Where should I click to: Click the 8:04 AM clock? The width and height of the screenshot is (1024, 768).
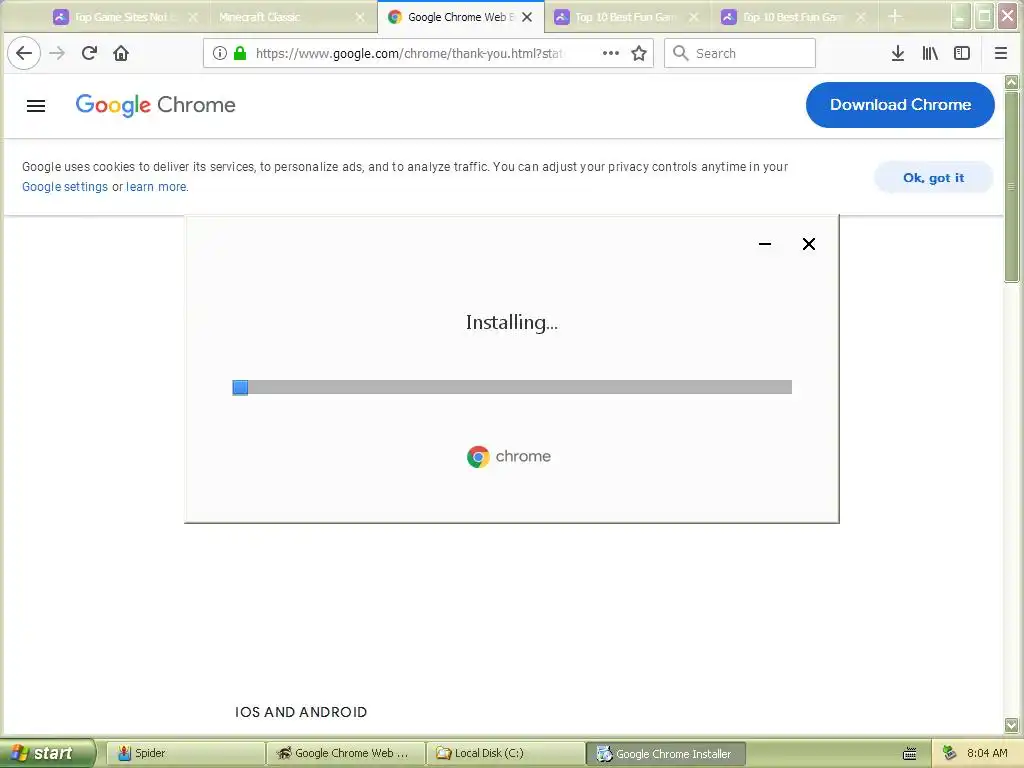[x=987, y=753]
